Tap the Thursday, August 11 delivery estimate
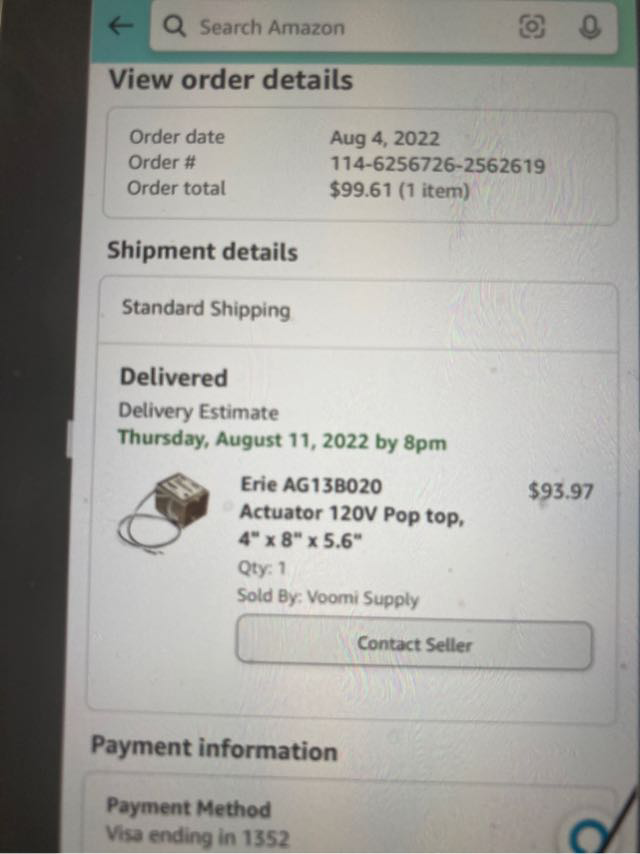Image resolution: width=640 pixels, height=854 pixels. 282,441
